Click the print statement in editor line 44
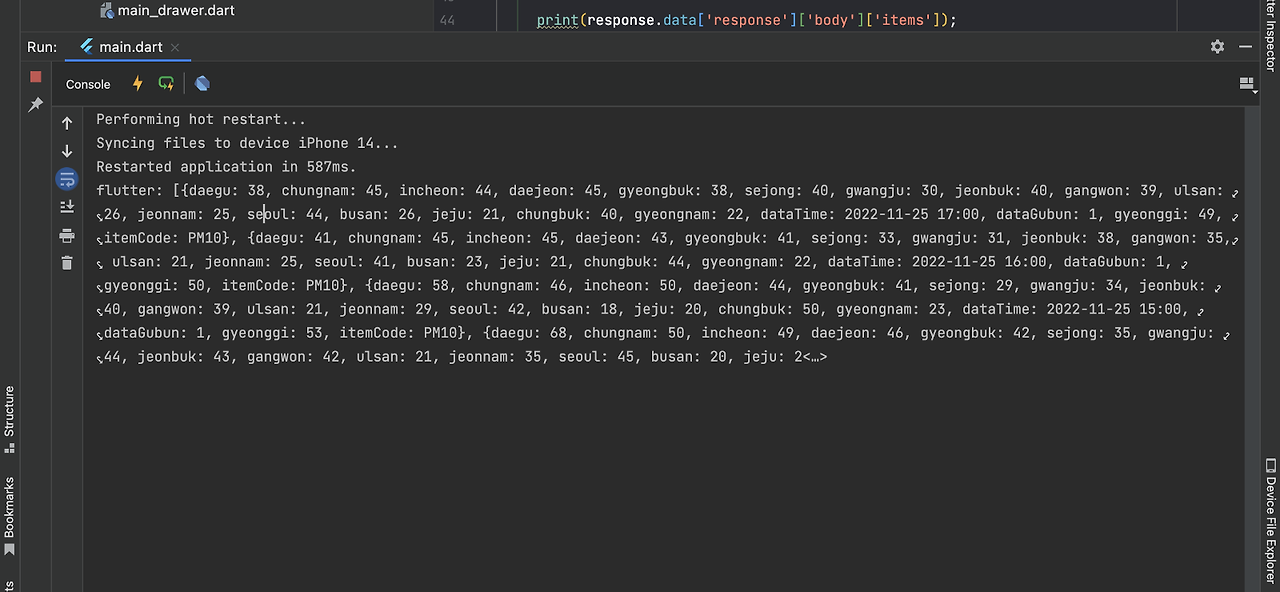 (746, 20)
